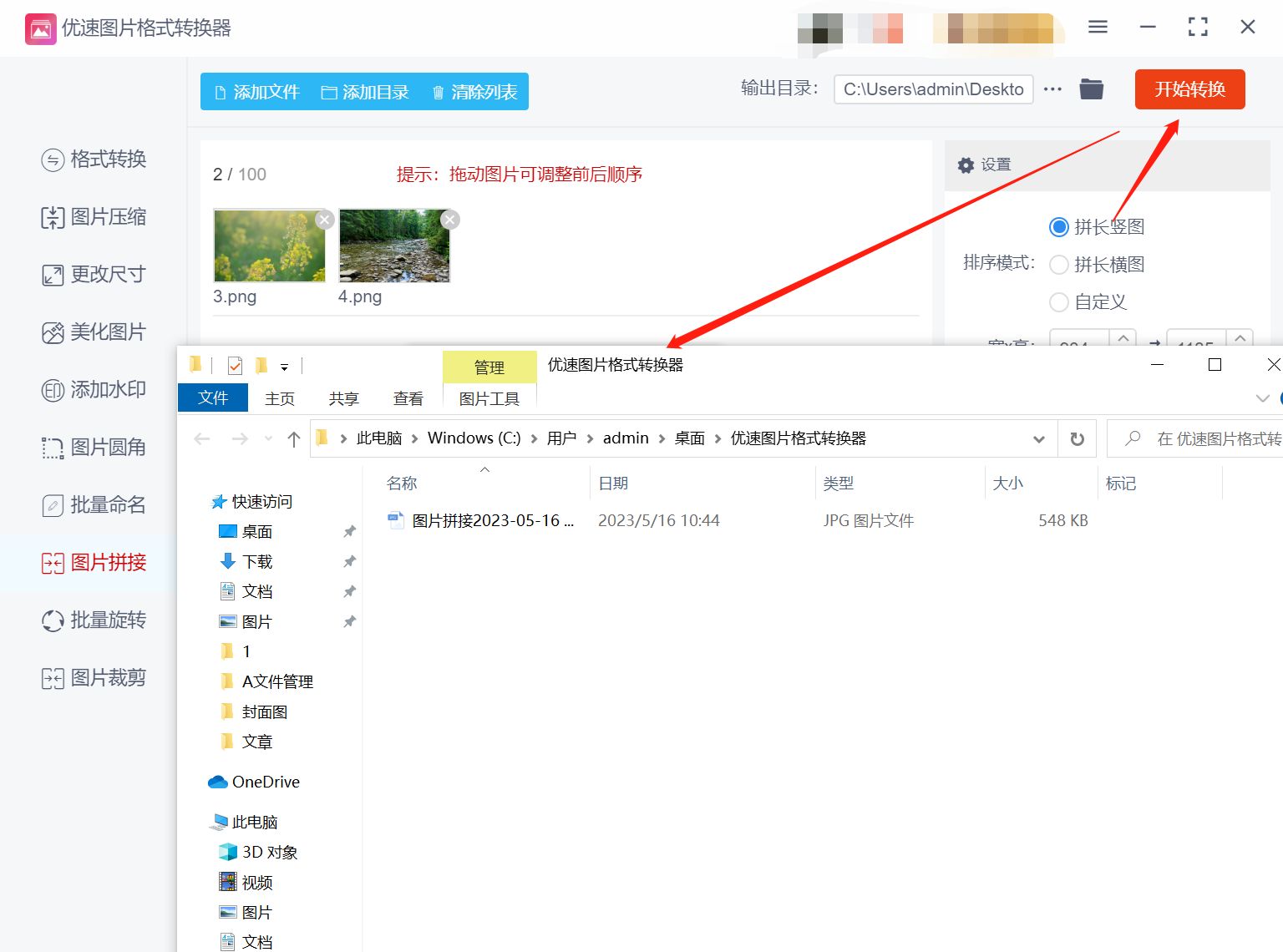Open the 文件 tab in Explorer
The image size is (1283, 952).
click(x=213, y=398)
